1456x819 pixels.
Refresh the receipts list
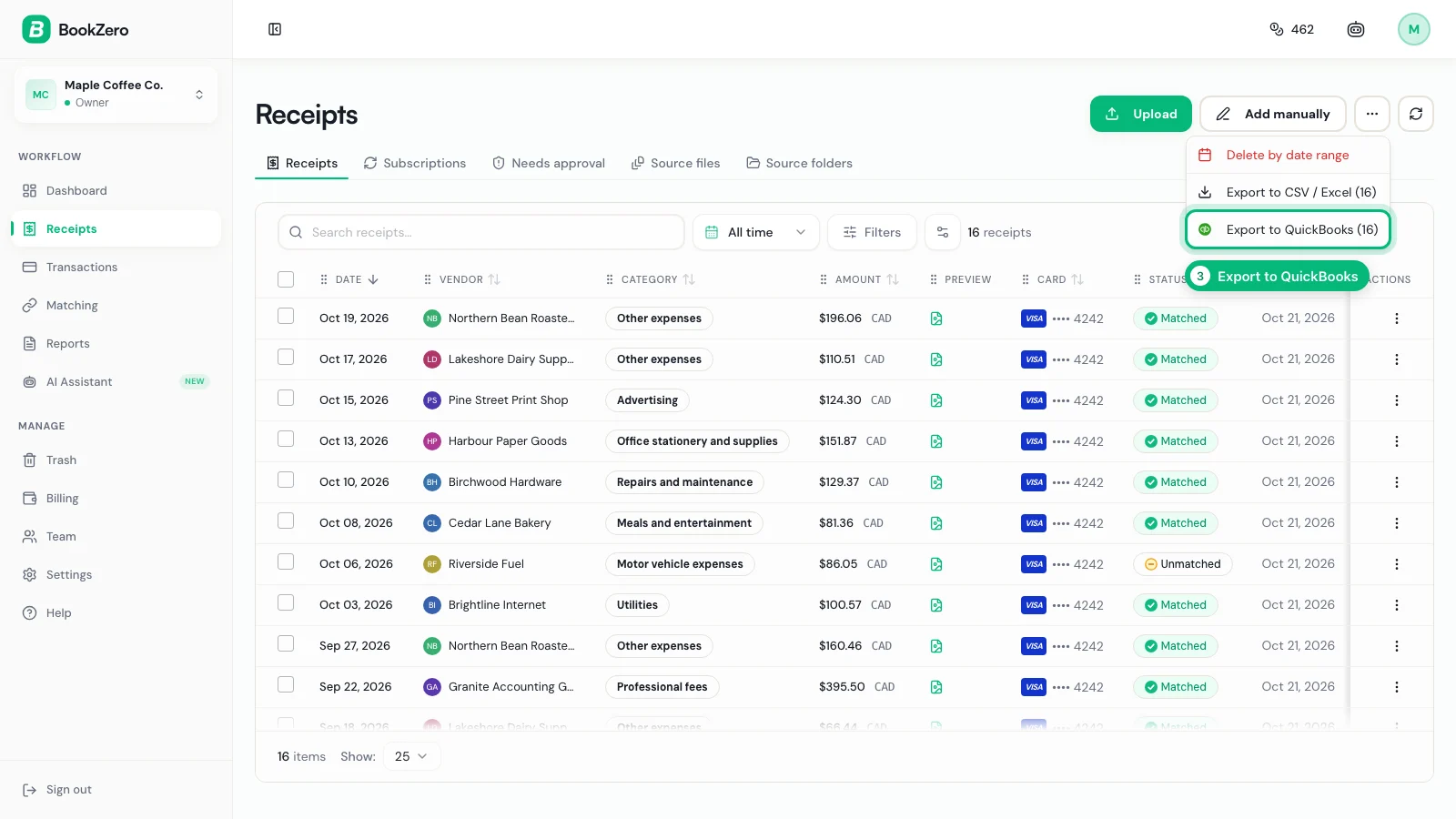pyautogui.click(x=1416, y=114)
